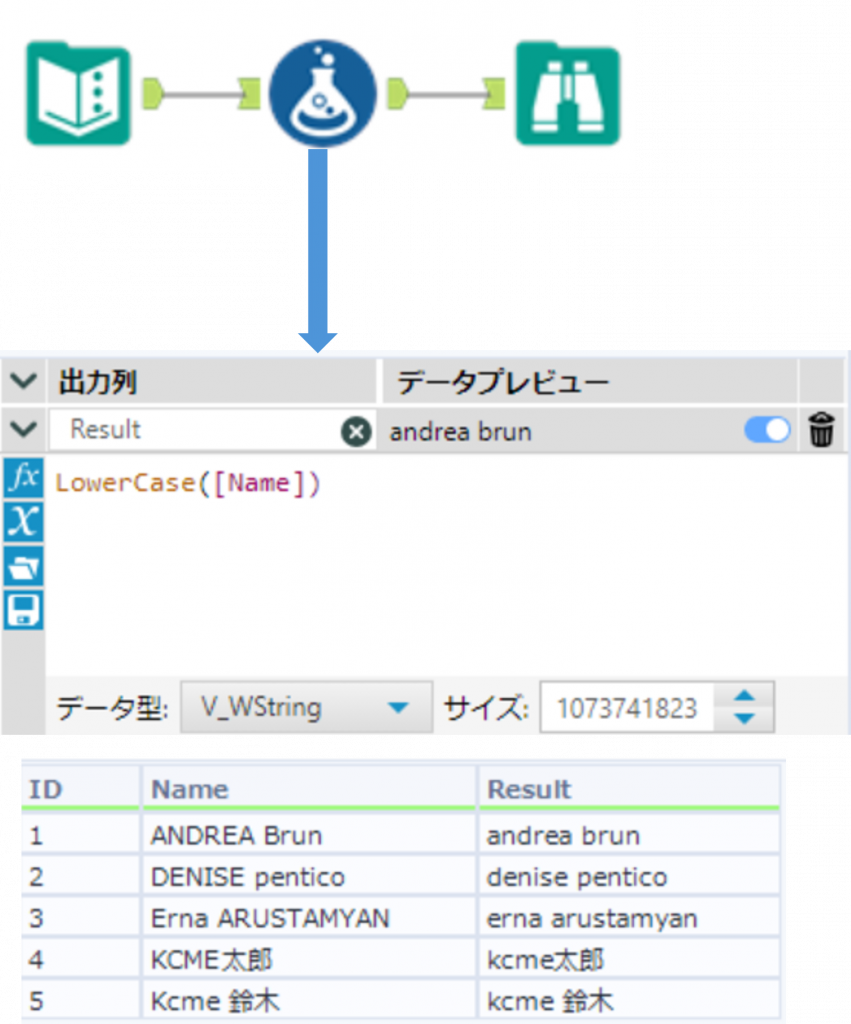
Task: Delete the Result expression with trash icon
Action: coord(821,432)
